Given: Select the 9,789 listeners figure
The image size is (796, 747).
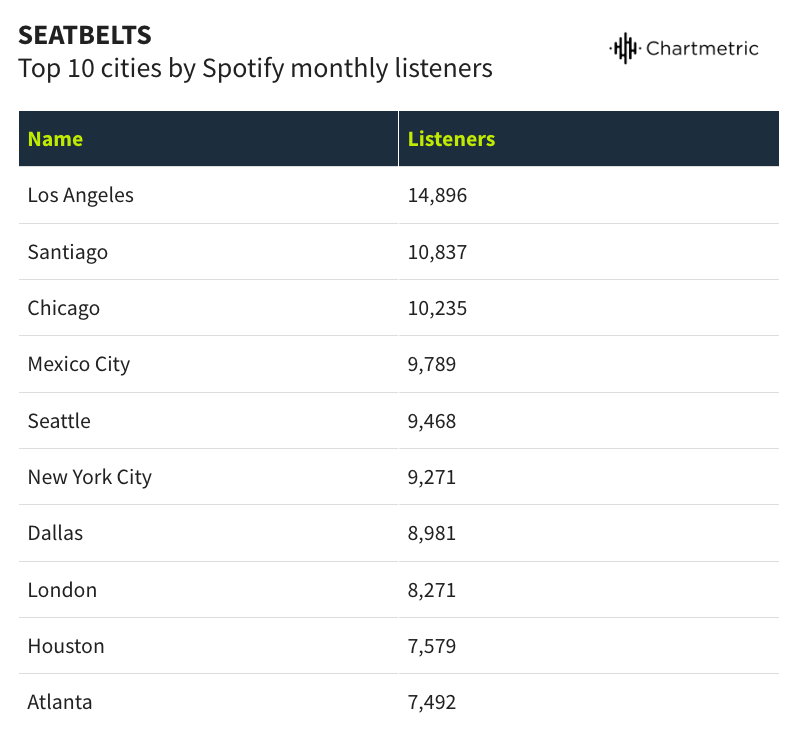Looking at the screenshot, I should click(x=431, y=364).
